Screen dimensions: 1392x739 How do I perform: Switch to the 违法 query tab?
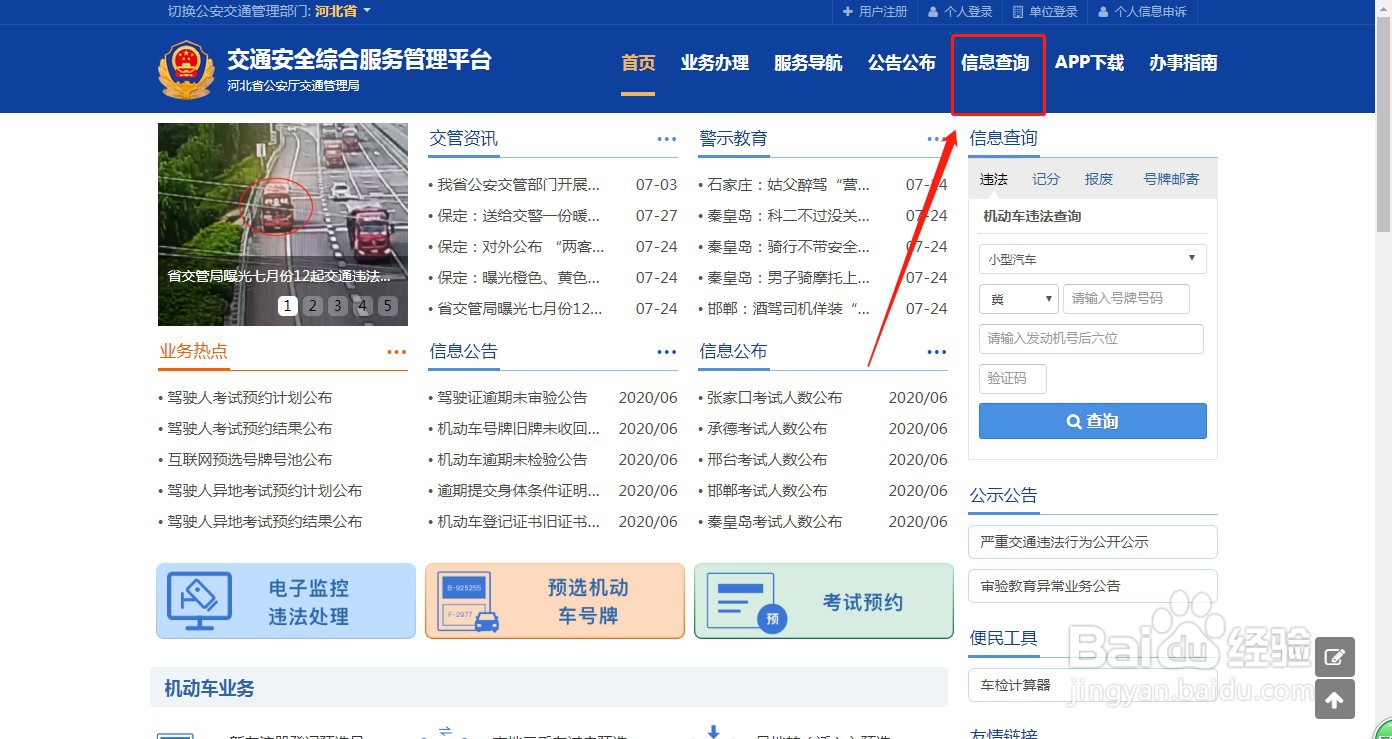(994, 179)
